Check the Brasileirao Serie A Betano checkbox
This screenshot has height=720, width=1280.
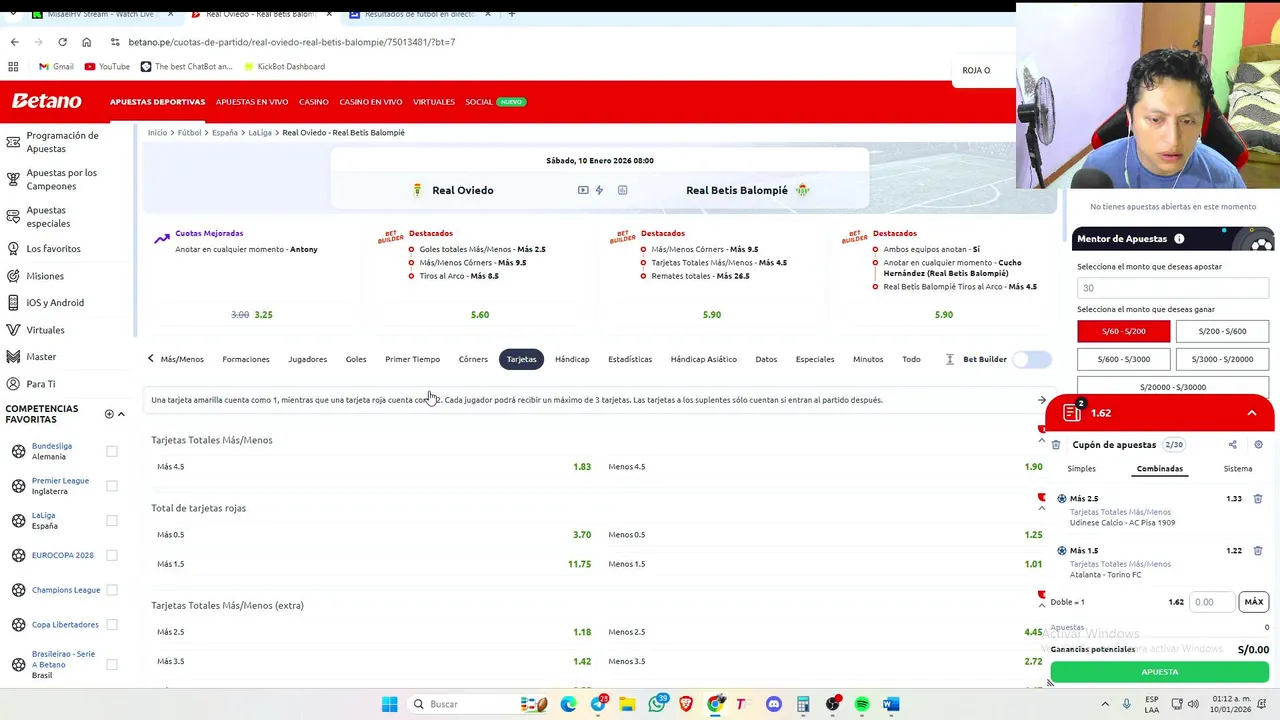click(x=112, y=664)
